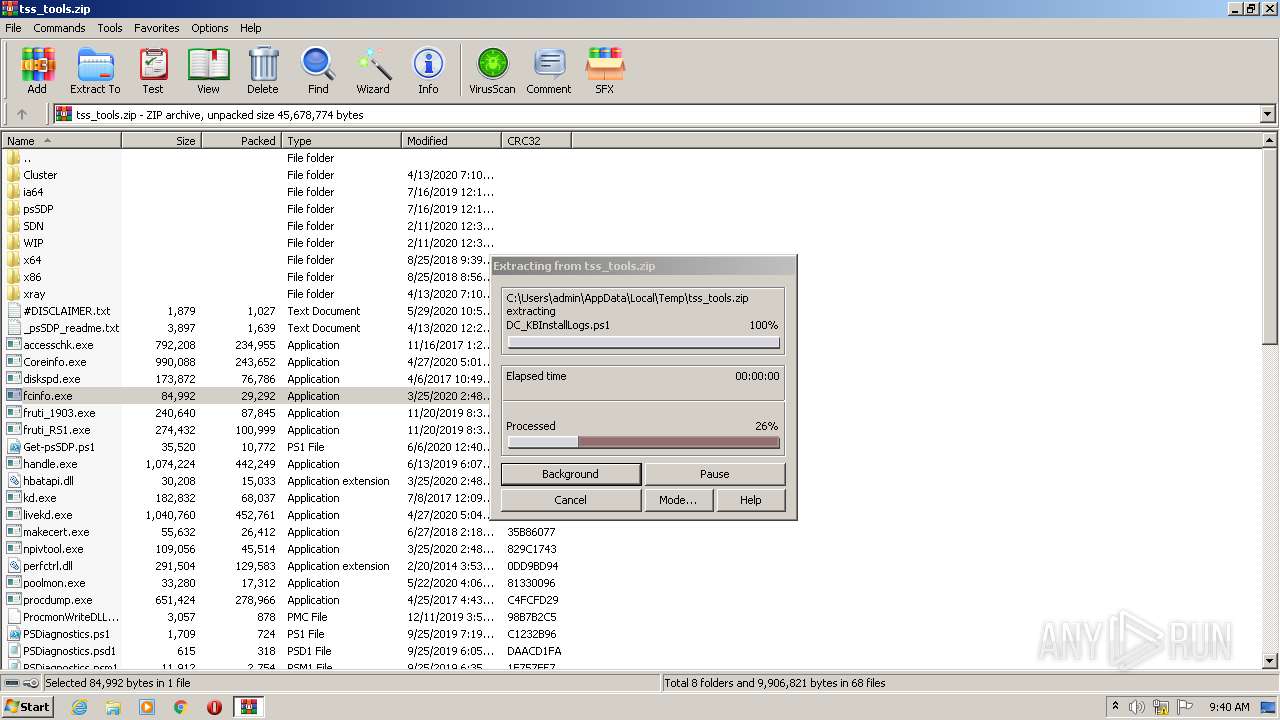The image size is (1280, 720).
Task: Cancel the extraction
Action: (570, 500)
